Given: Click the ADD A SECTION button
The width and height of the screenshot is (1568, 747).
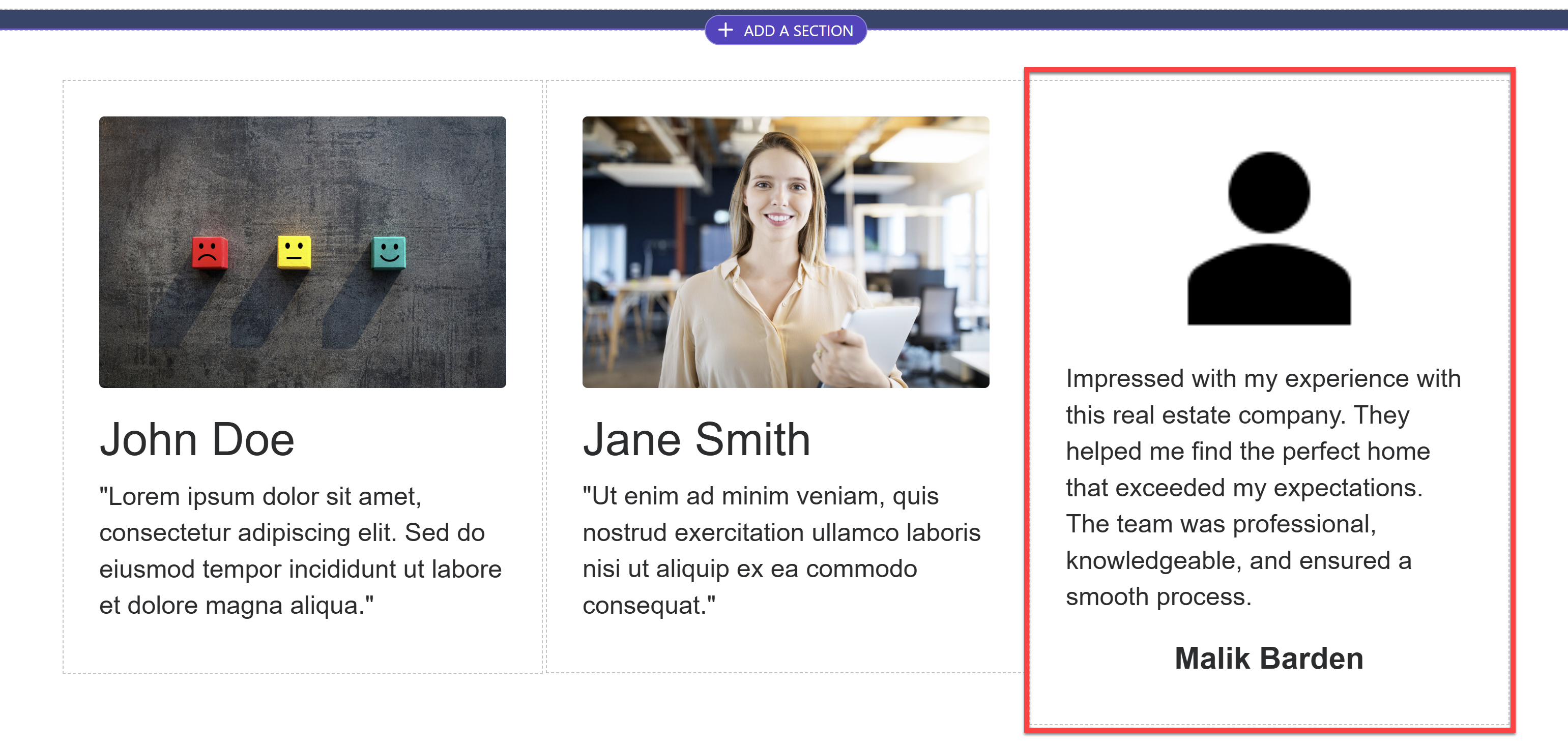Looking at the screenshot, I should pyautogui.click(x=785, y=31).
